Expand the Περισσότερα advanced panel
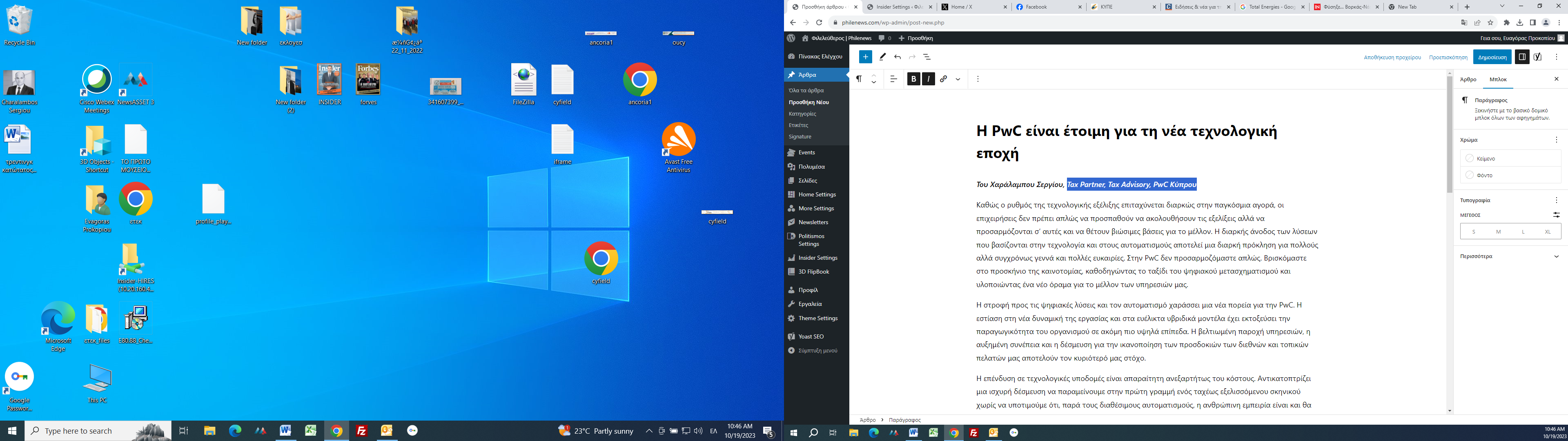 tap(1510, 256)
